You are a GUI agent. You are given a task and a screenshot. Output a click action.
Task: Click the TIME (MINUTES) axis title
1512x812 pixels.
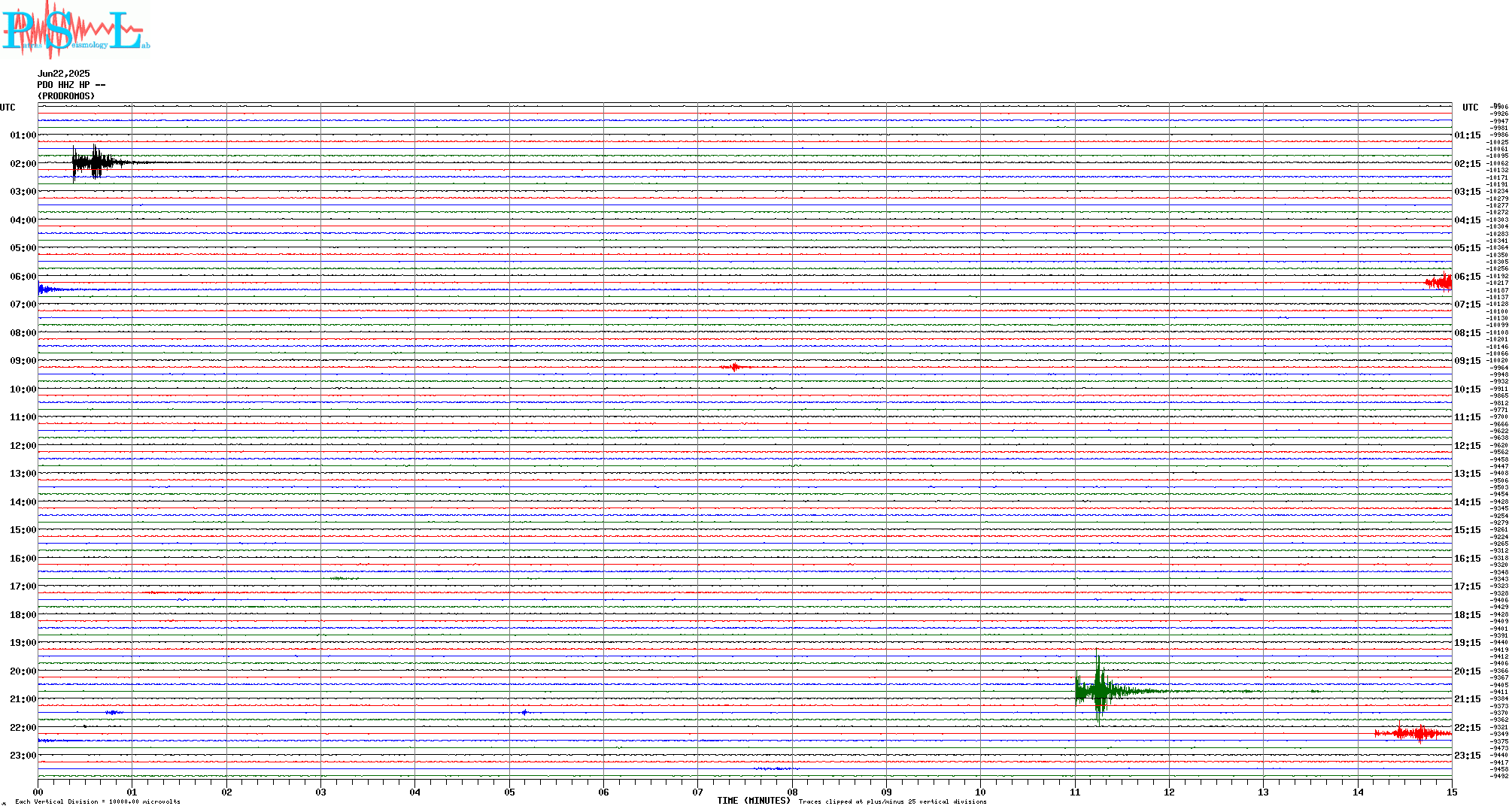coord(754,801)
